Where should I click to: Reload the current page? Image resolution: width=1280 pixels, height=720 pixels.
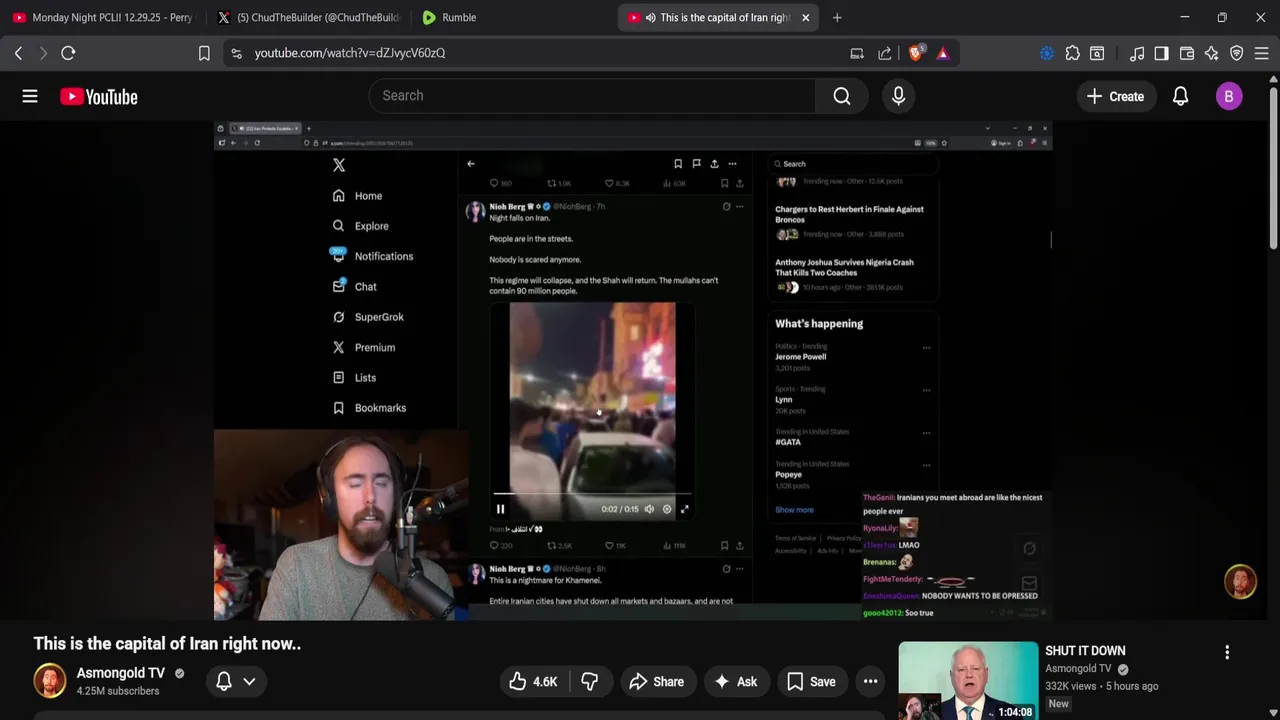point(68,53)
